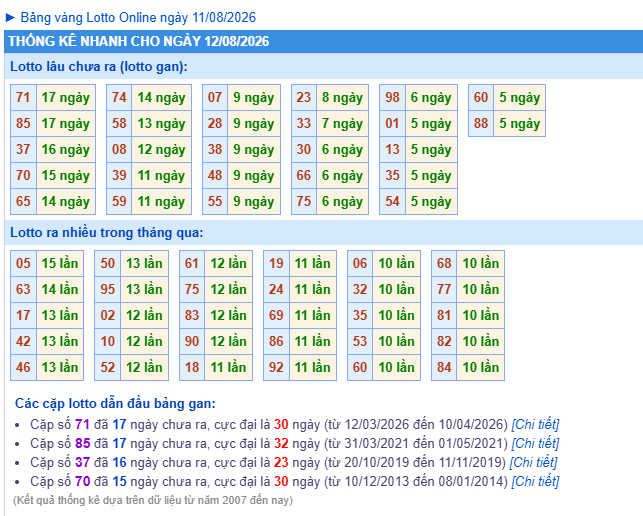Viewport: 643px width, 516px height.
Task: Select number 02 with 12 lần
Action: 108,315
